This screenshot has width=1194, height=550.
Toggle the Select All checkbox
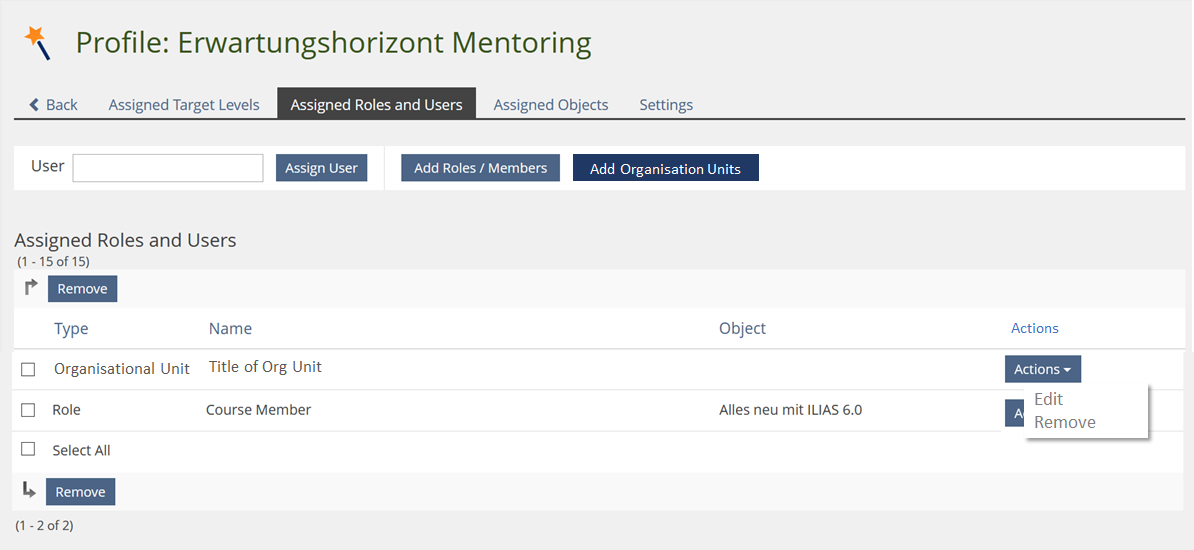(28, 450)
